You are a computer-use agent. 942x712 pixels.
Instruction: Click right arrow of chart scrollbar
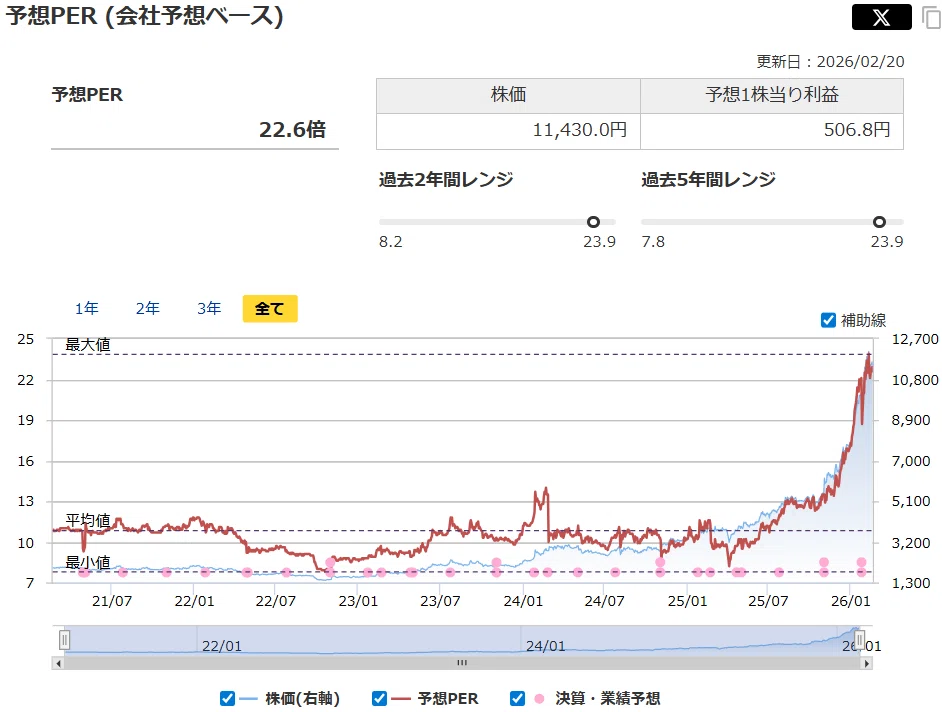click(866, 663)
